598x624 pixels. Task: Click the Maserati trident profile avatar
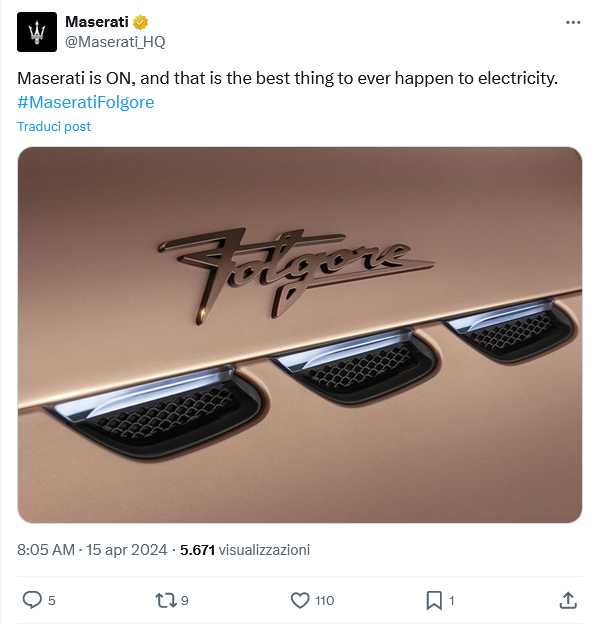point(37,32)
